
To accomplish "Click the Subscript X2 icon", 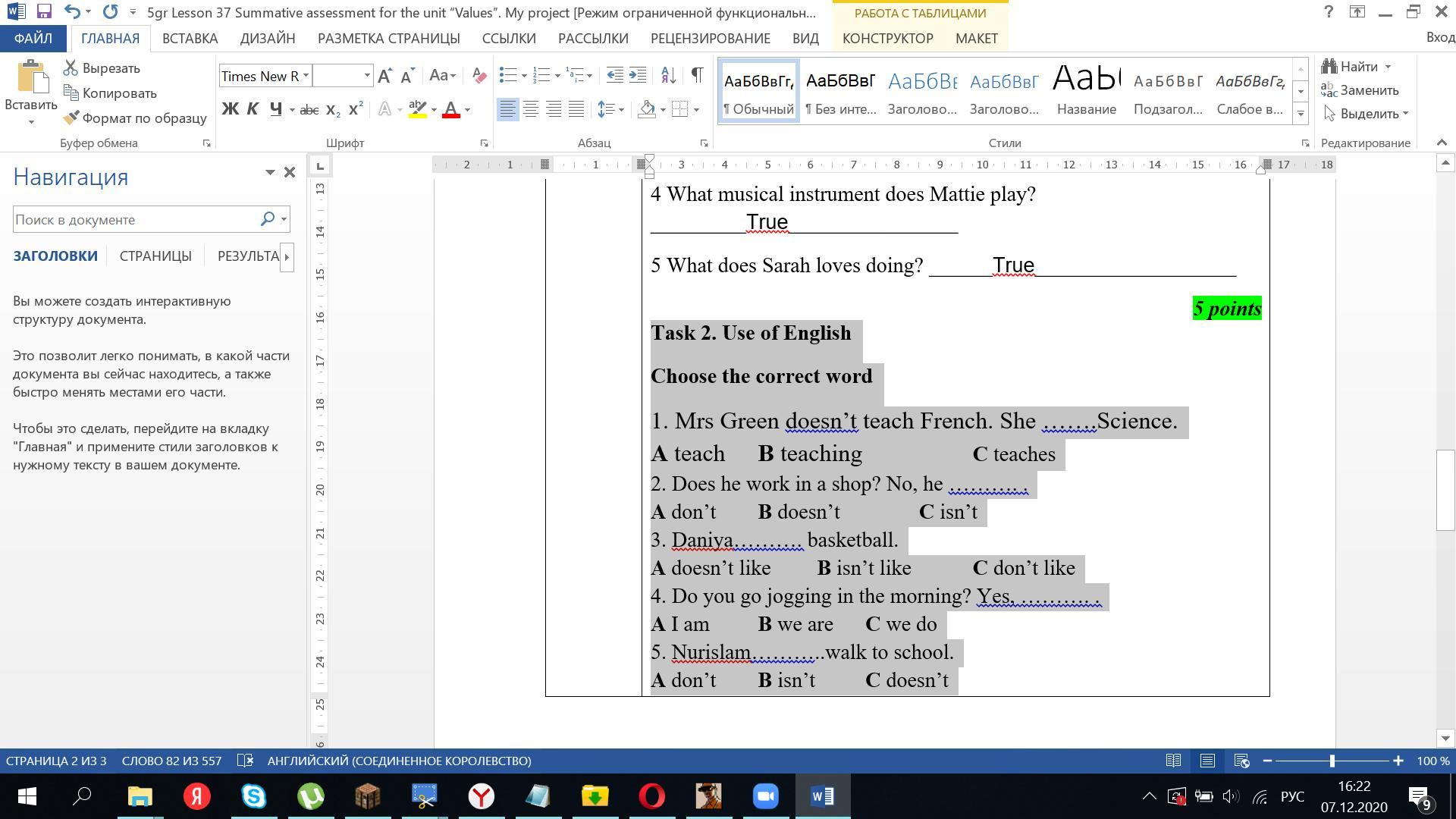I will click(332, 109).
